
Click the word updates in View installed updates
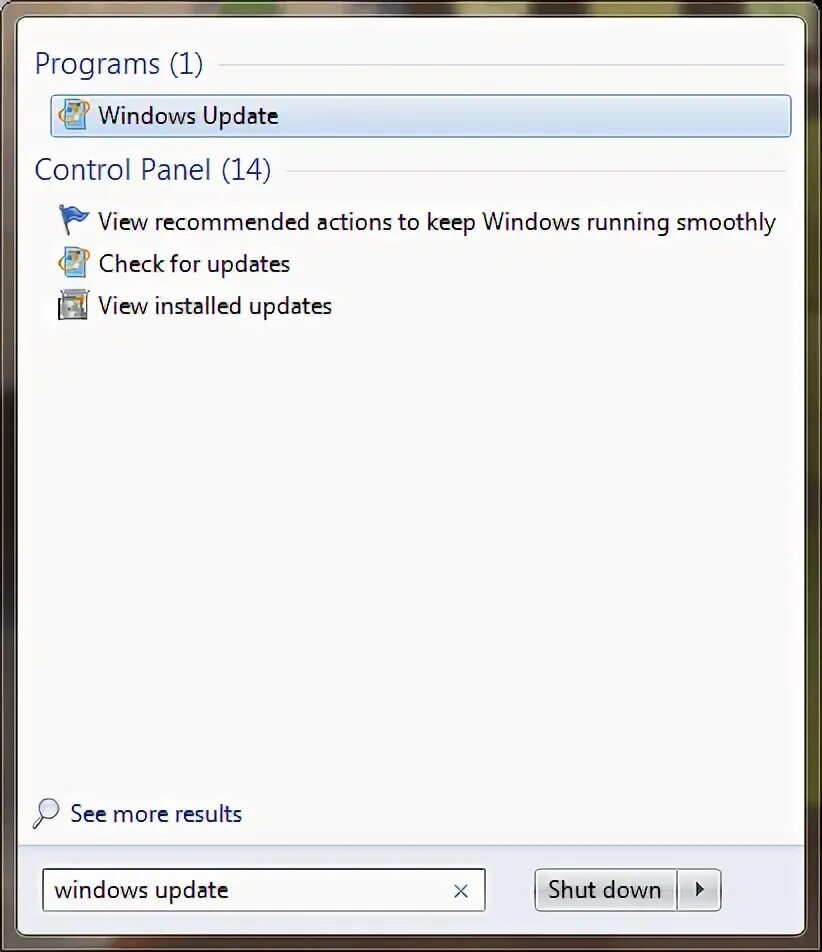[x=290, y=307]
